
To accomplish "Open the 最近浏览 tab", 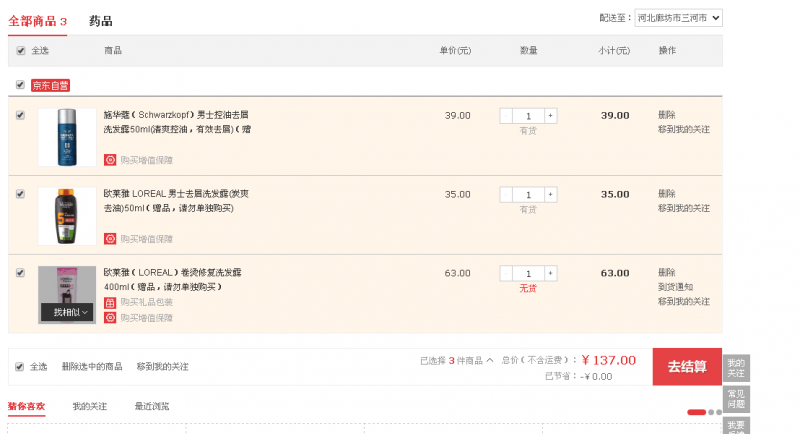I will [x=152, y=406].
